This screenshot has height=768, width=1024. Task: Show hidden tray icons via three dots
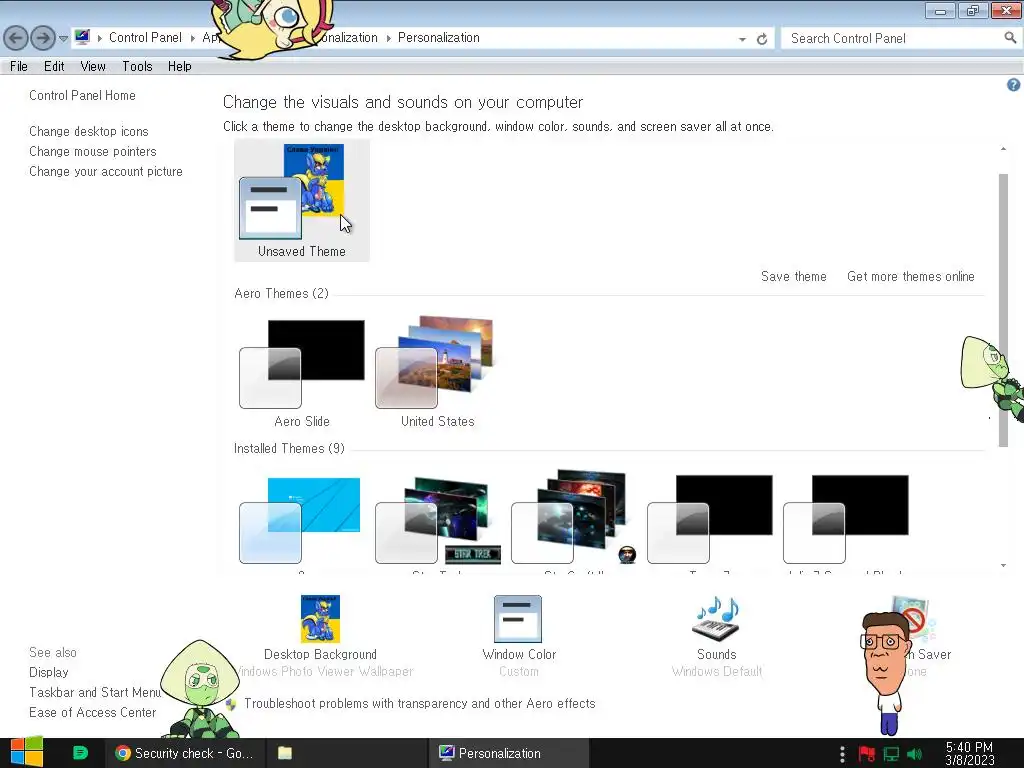point(842,754)
